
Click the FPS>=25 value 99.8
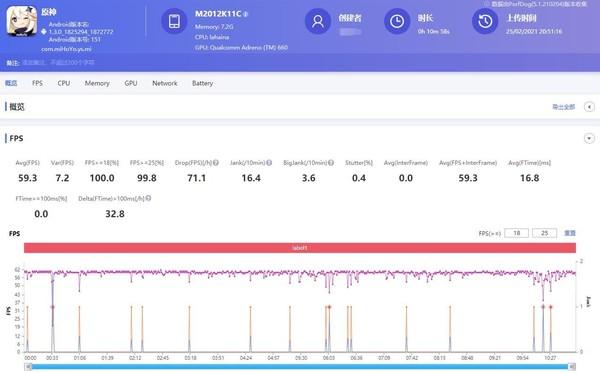tap(147, 178)
